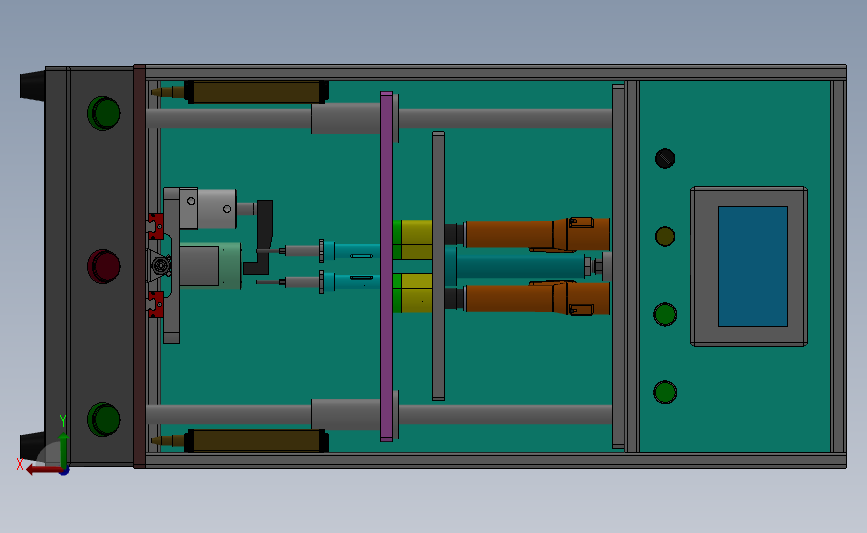
Task: Select the bottom-left black rubber foot
Action: tap(33, 446)
